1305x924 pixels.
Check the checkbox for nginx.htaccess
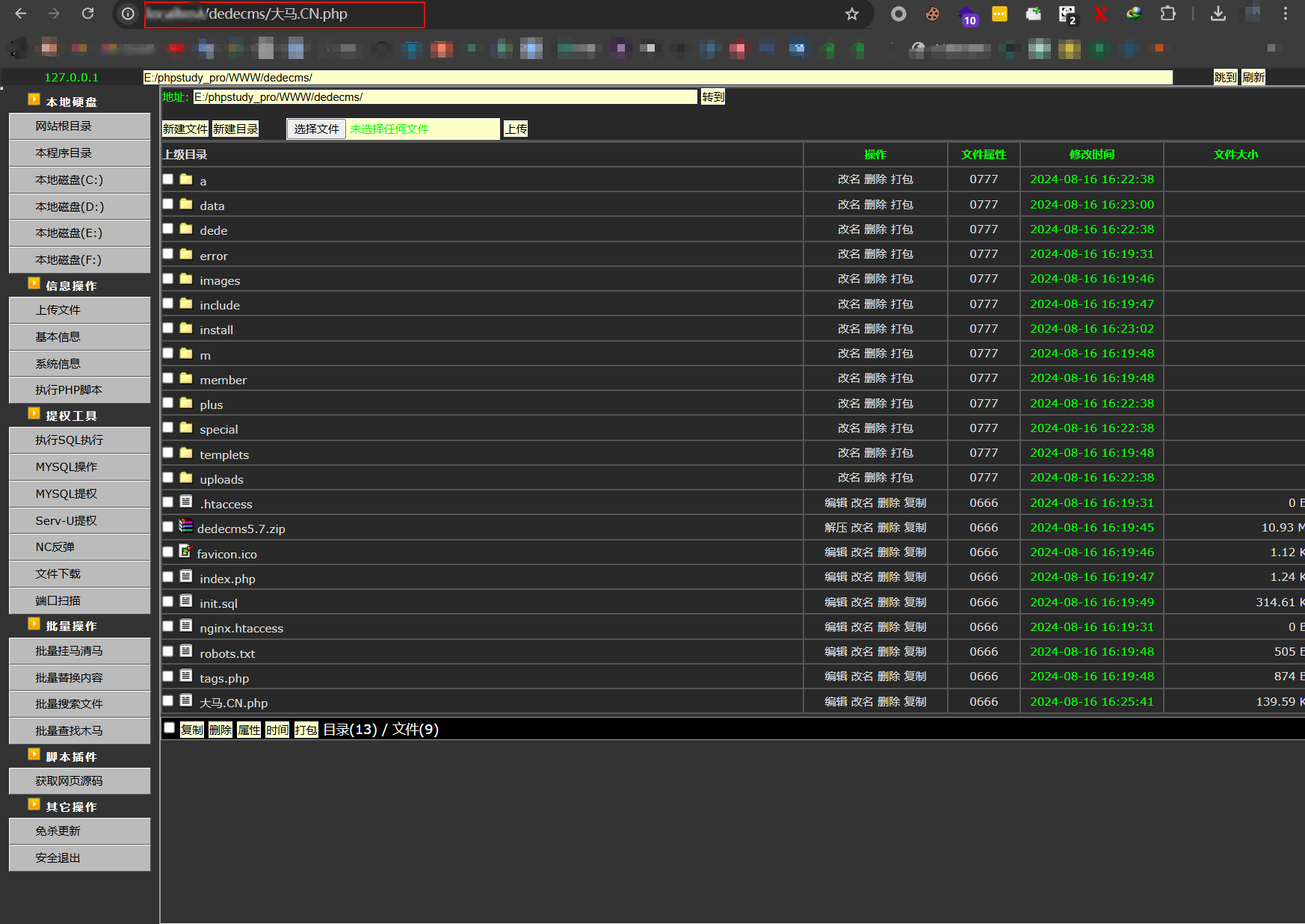pos(168,626)
